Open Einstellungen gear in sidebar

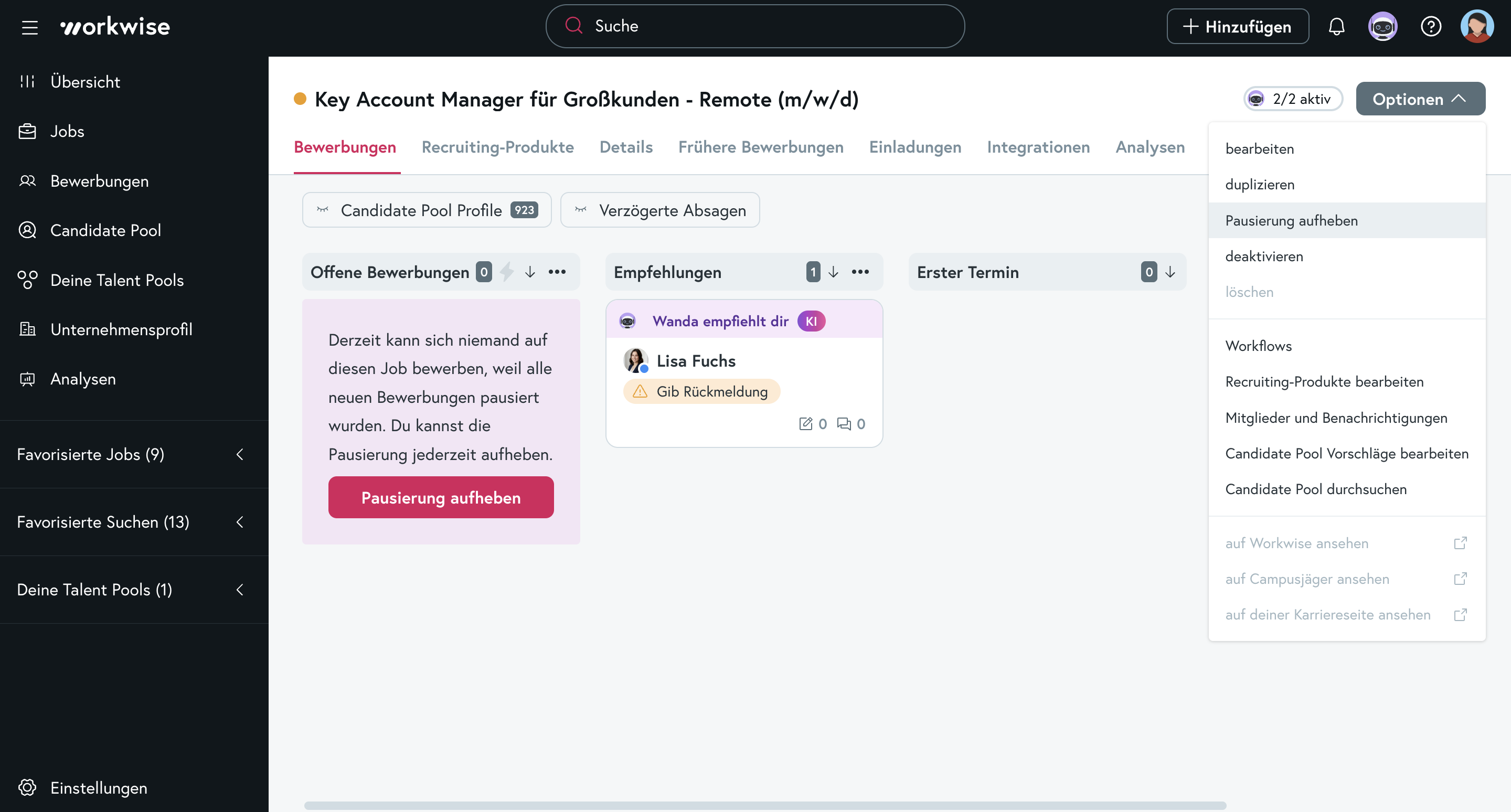click(x=28, y=787)
